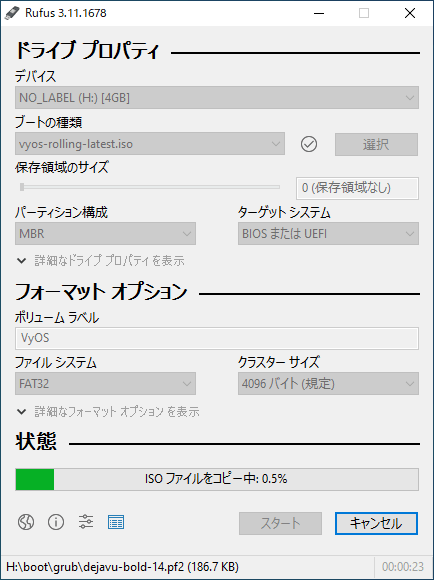Open the デバイス drive dropdown
The width and height of the screenshot is (434, 580).
click(x=217, y=98)
